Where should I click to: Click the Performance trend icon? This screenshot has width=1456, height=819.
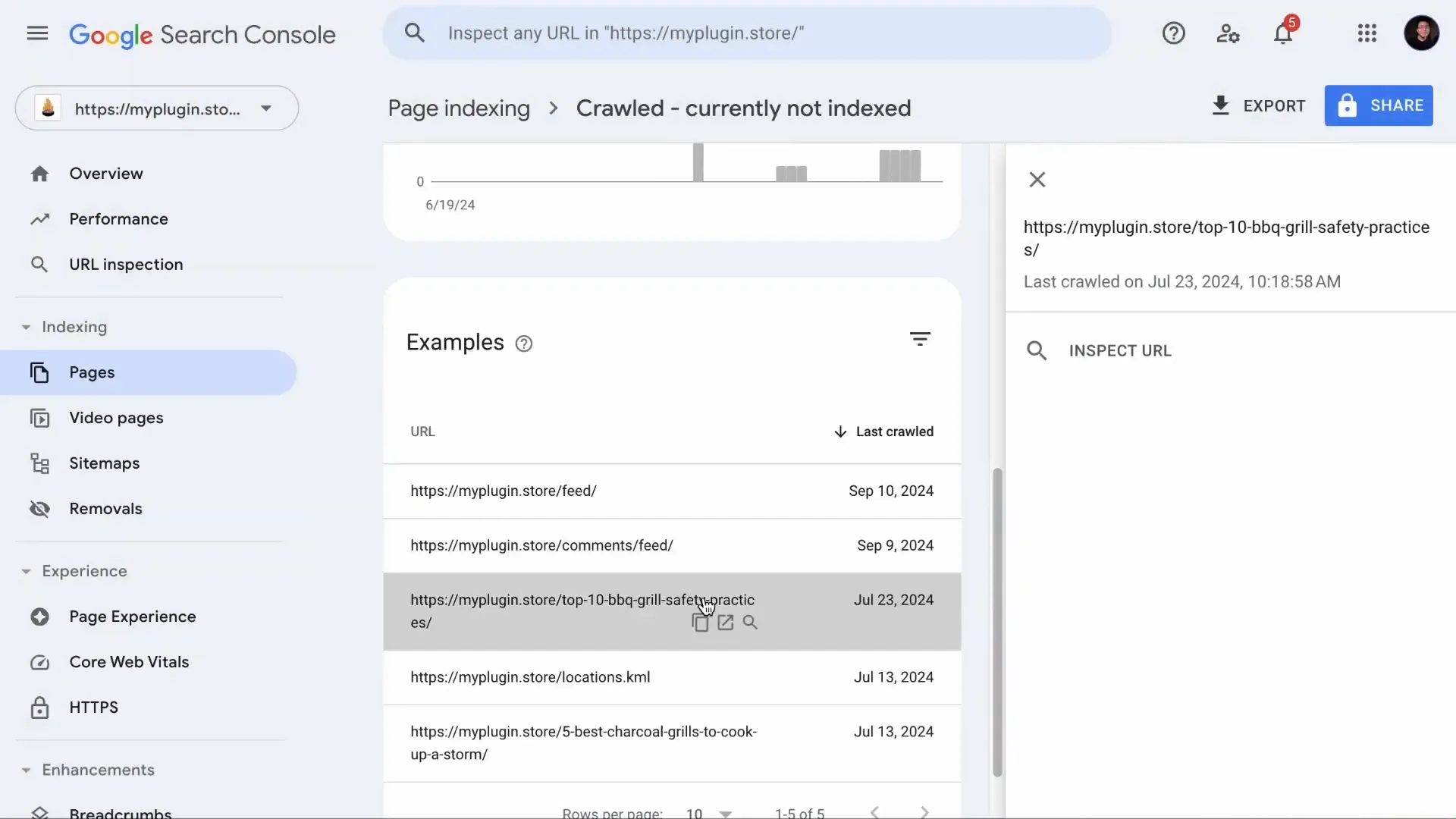click(39, 219)
